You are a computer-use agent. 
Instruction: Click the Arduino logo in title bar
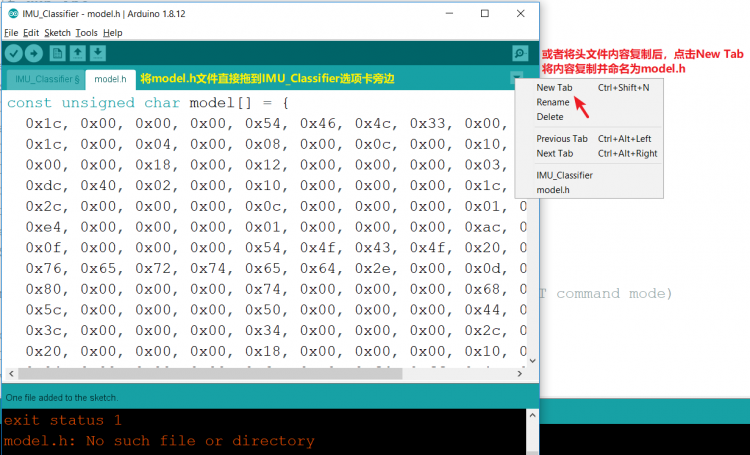13,13
